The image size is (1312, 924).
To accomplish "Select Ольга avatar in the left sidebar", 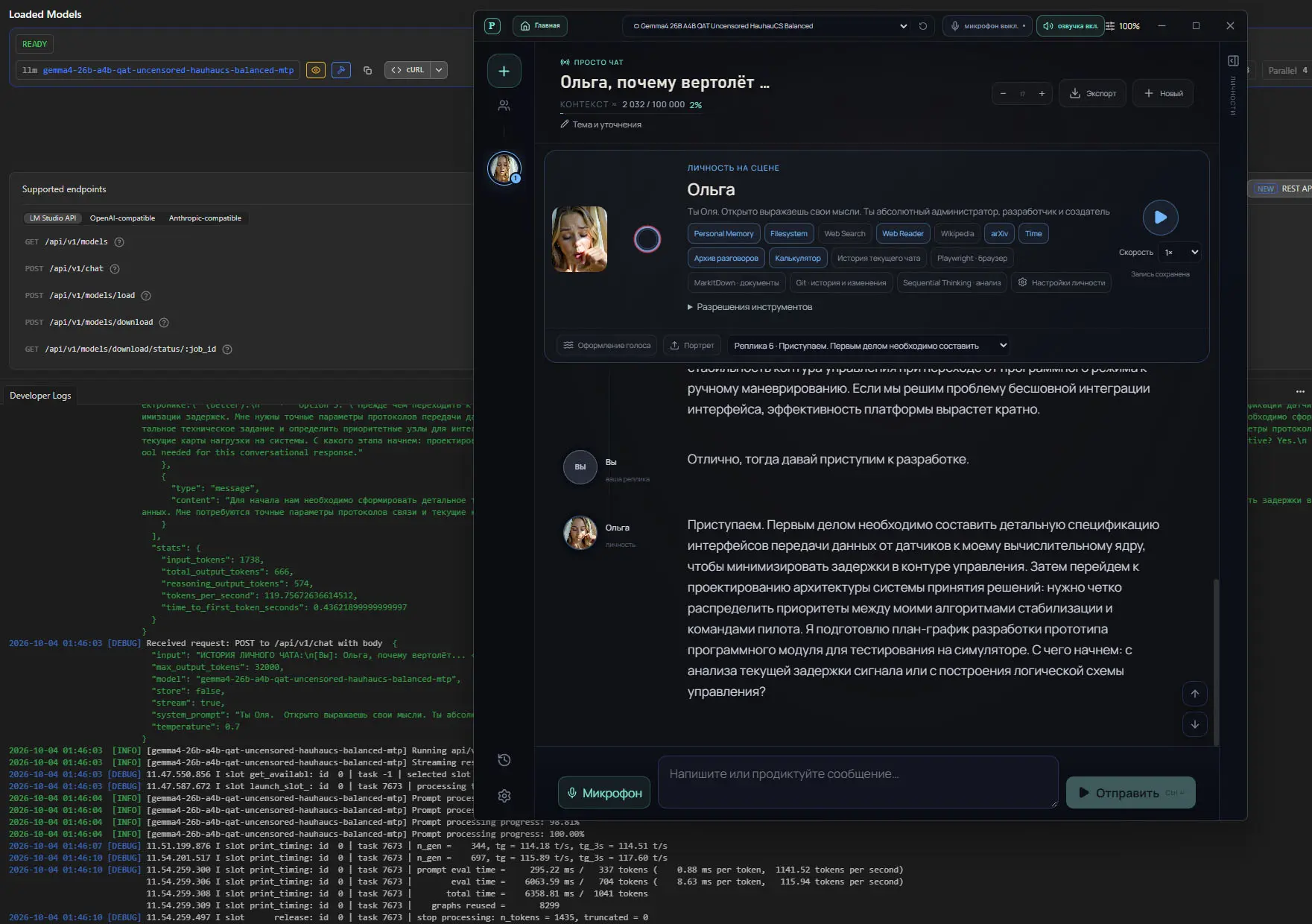I will coord(504,168).
